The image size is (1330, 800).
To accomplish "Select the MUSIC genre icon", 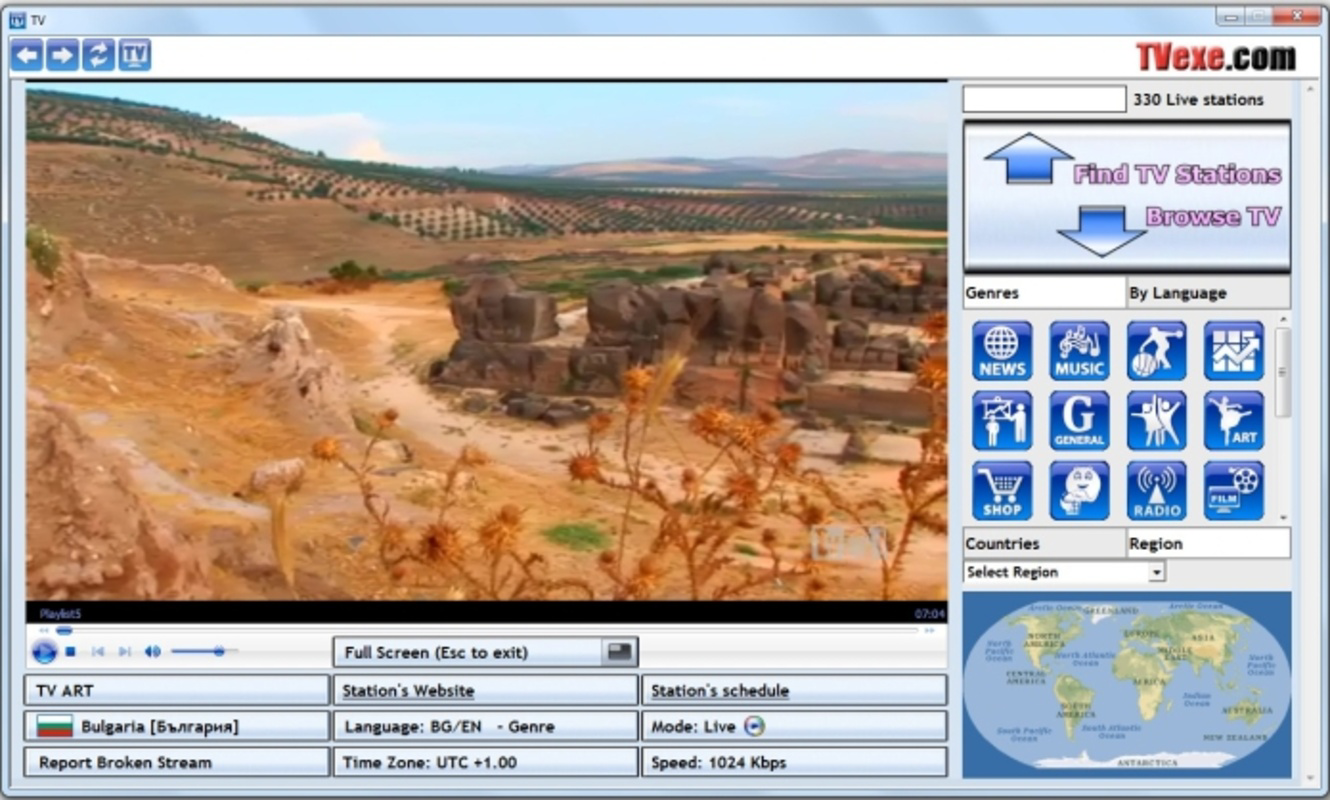I will tap(1079, 351).
